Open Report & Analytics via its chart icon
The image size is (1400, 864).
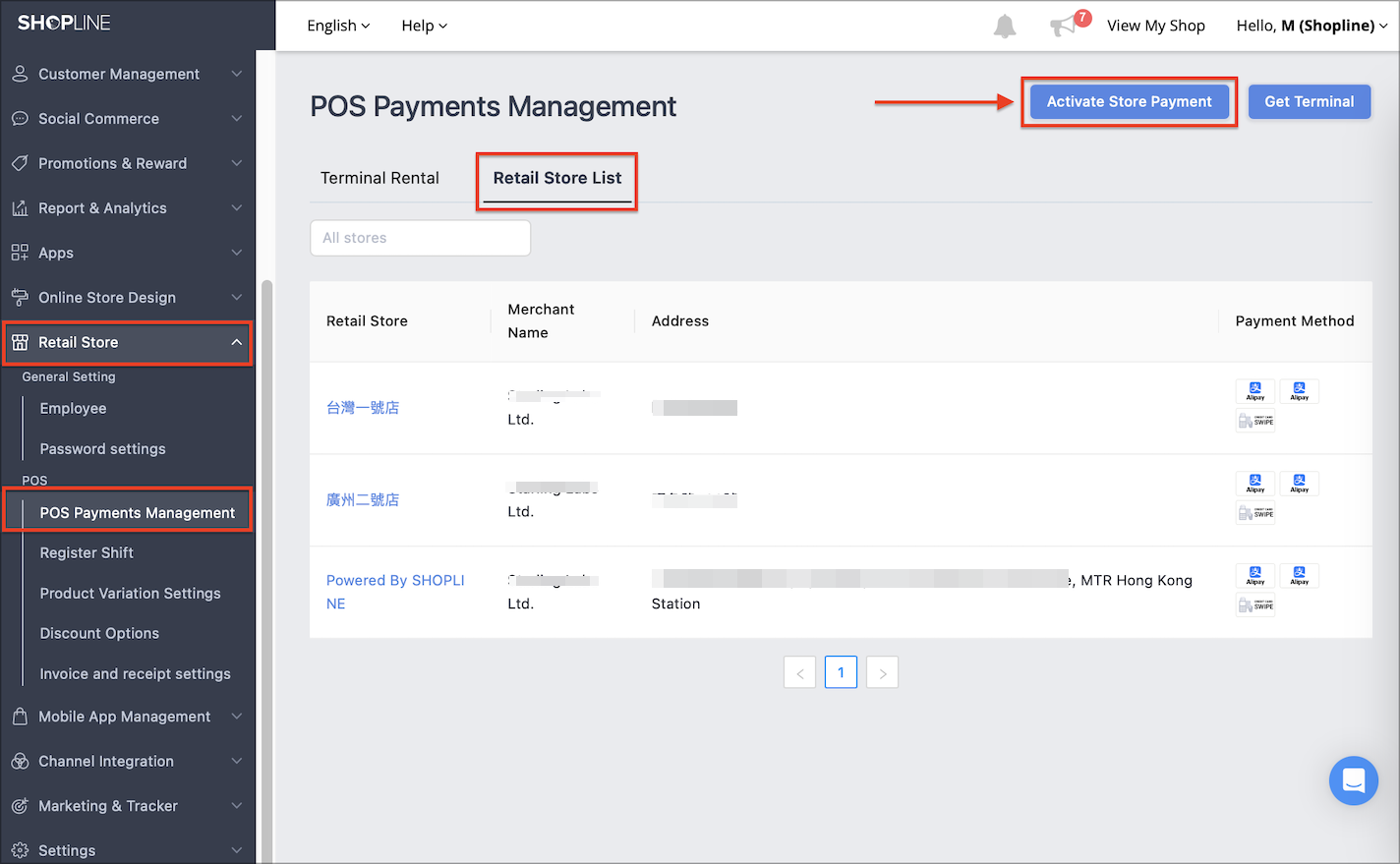(20, 207)
